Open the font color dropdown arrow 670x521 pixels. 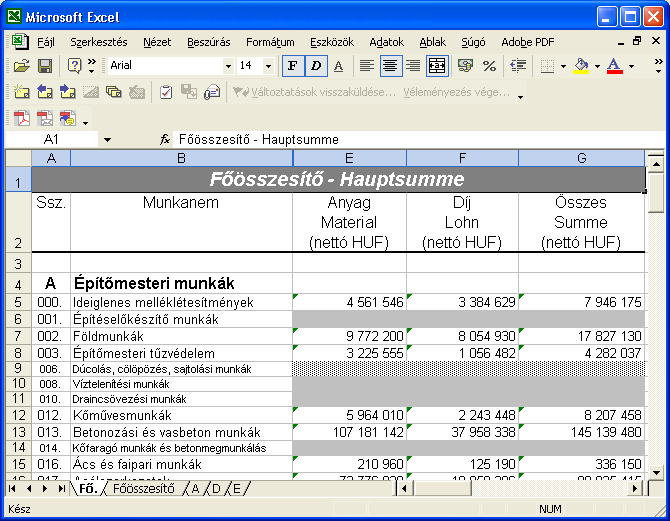click(632, 66)
